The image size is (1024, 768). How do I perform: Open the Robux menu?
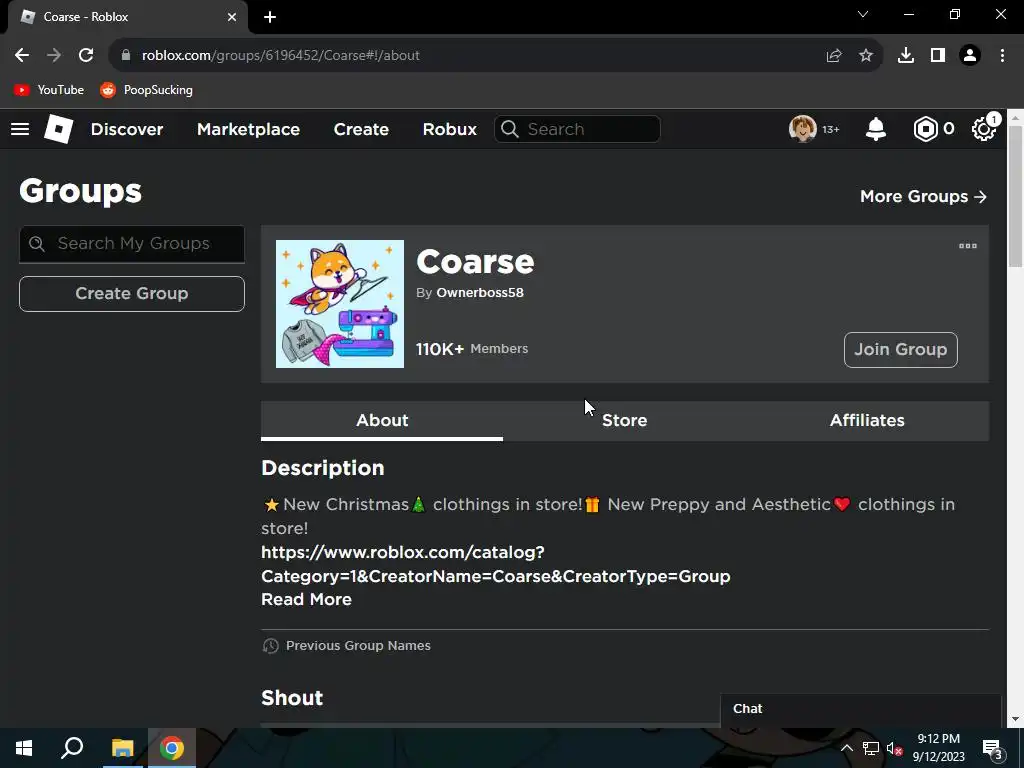450,129
